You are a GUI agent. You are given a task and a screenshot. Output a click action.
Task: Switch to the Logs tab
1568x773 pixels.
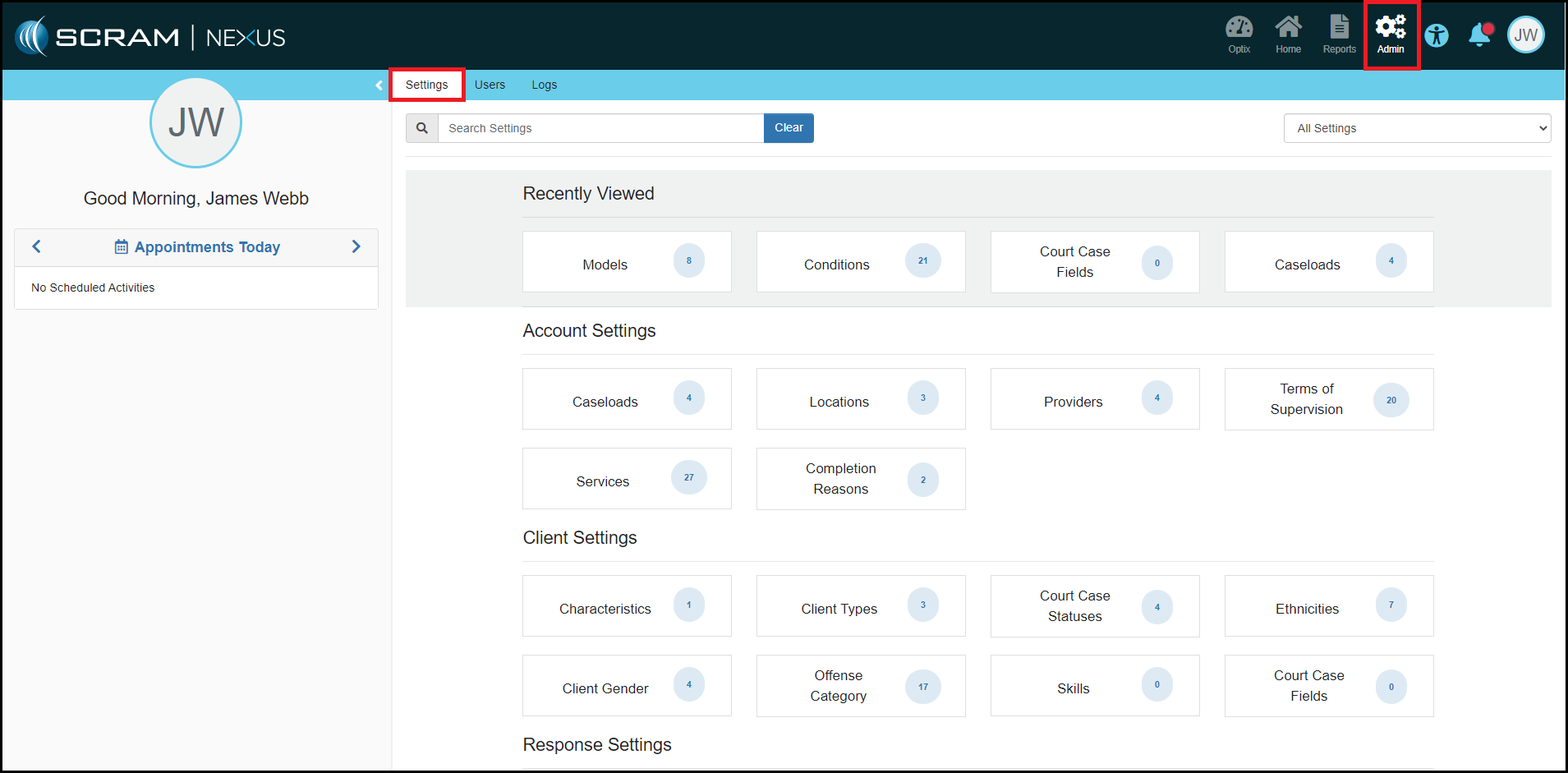pos(544,85)
